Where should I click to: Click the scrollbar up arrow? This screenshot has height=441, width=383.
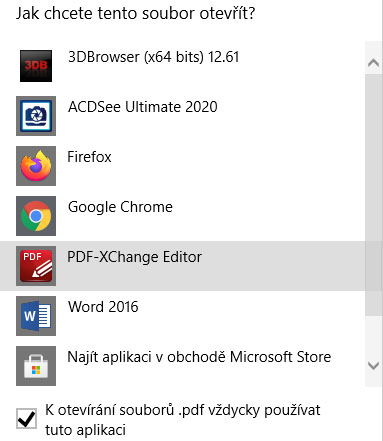(373, 63)
